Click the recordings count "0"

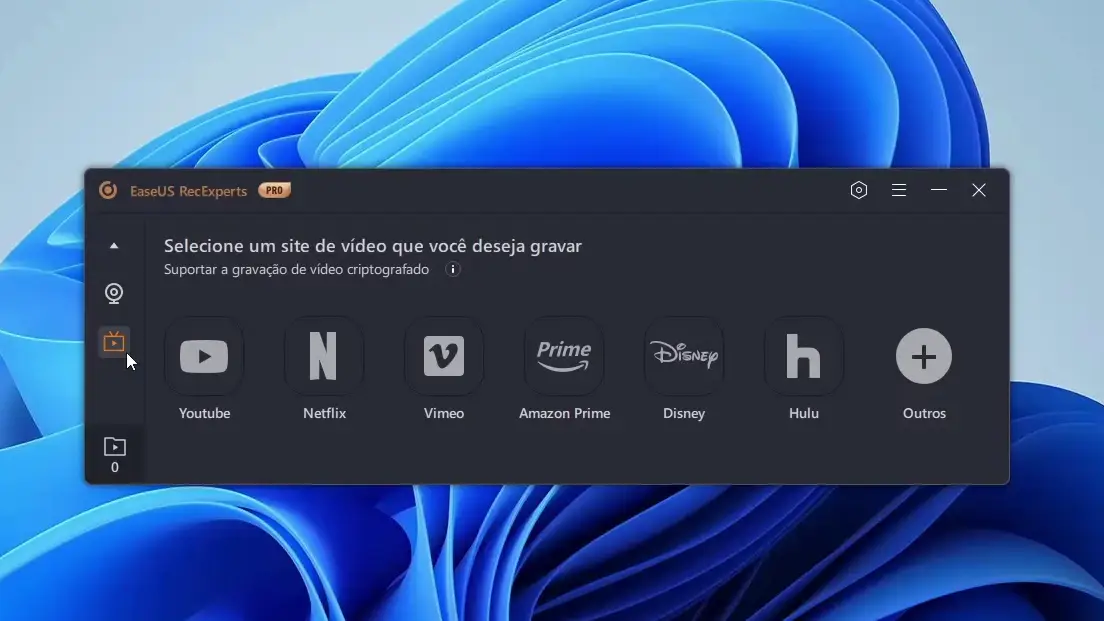click(x=115, y=468)
